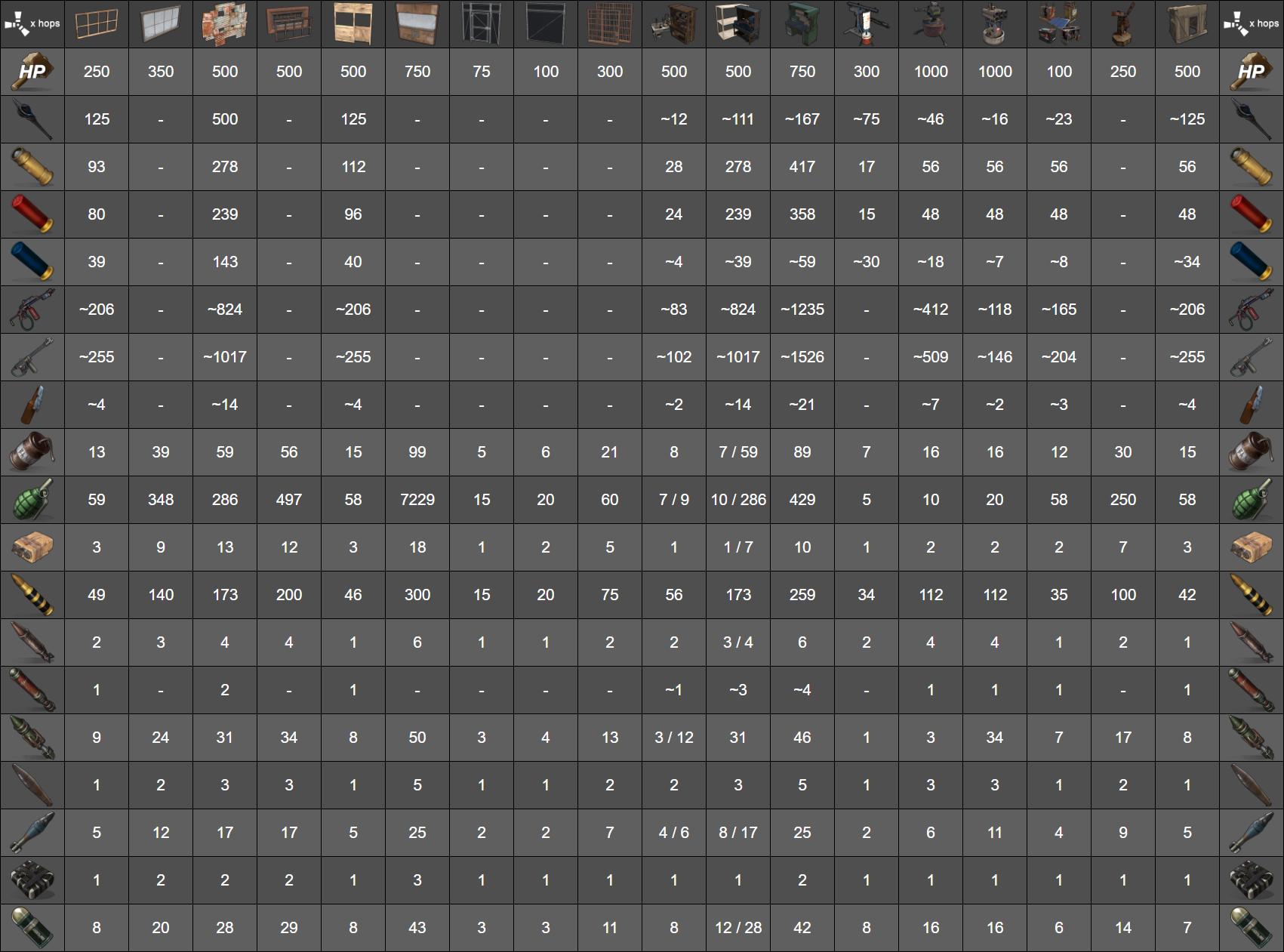Click the red shotgun shell icon on left
Viewport: 1284px width, 952px height.
point(32,214)
